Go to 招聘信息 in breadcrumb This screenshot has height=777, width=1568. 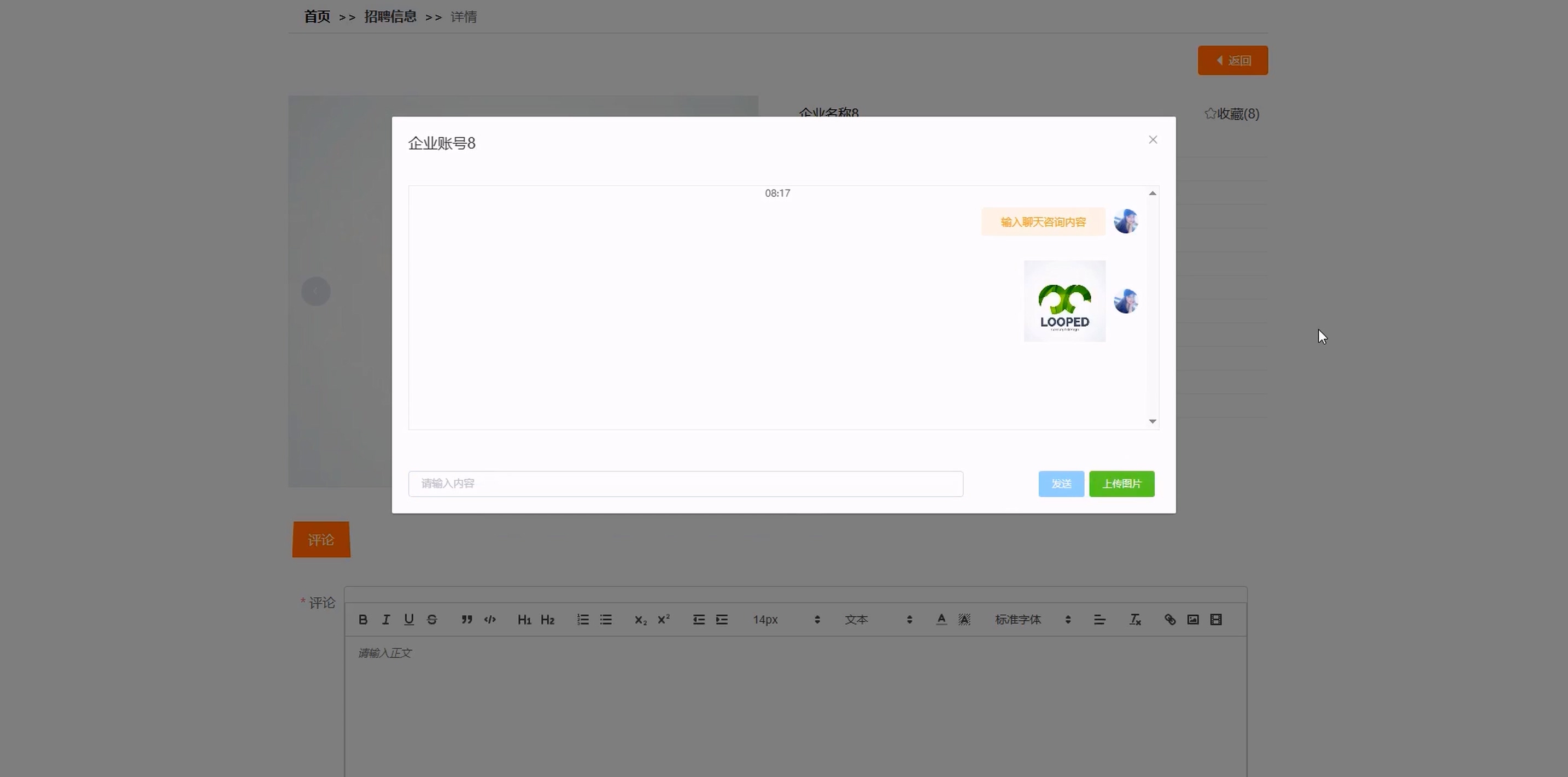pos(390,16)
